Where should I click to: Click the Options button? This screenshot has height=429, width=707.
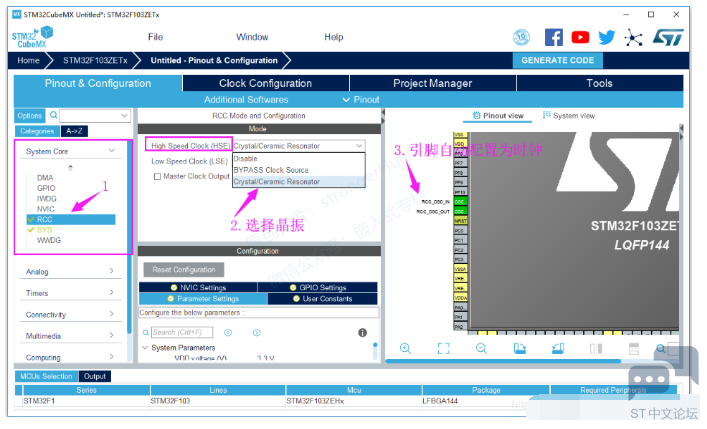pos(30,115)
